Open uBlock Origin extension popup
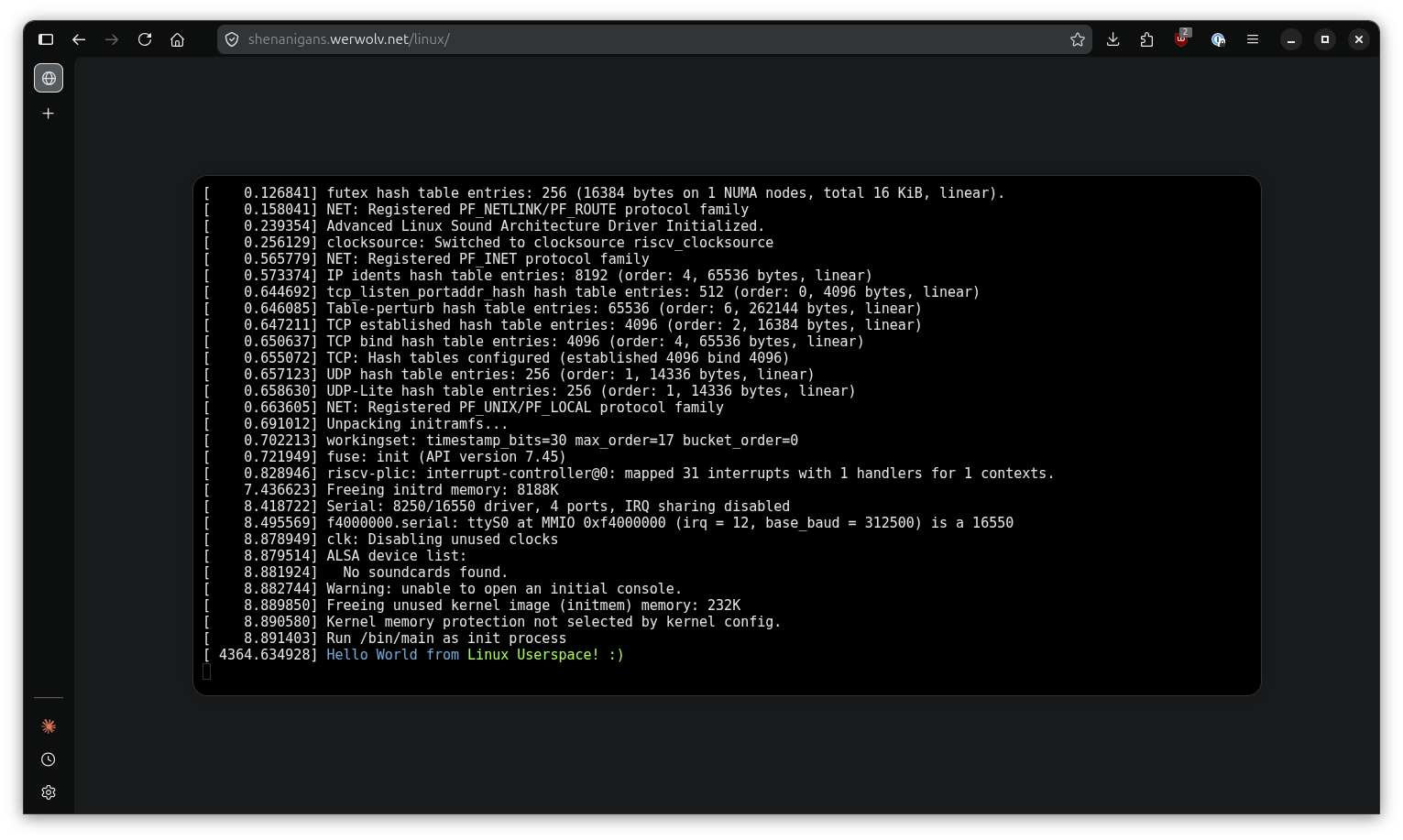 1182,38
